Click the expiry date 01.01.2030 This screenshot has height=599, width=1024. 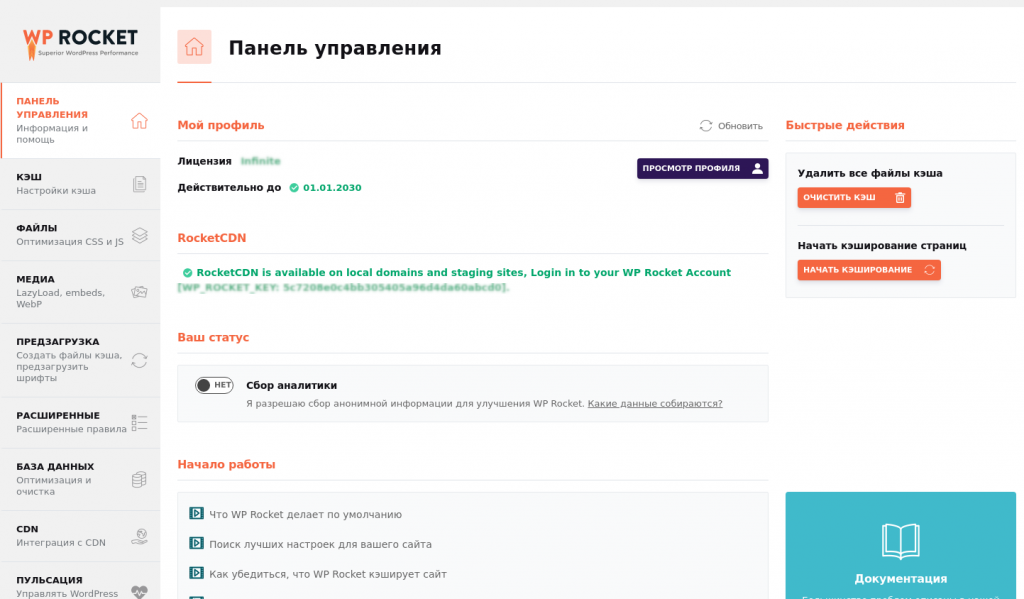tap(332, 187)
